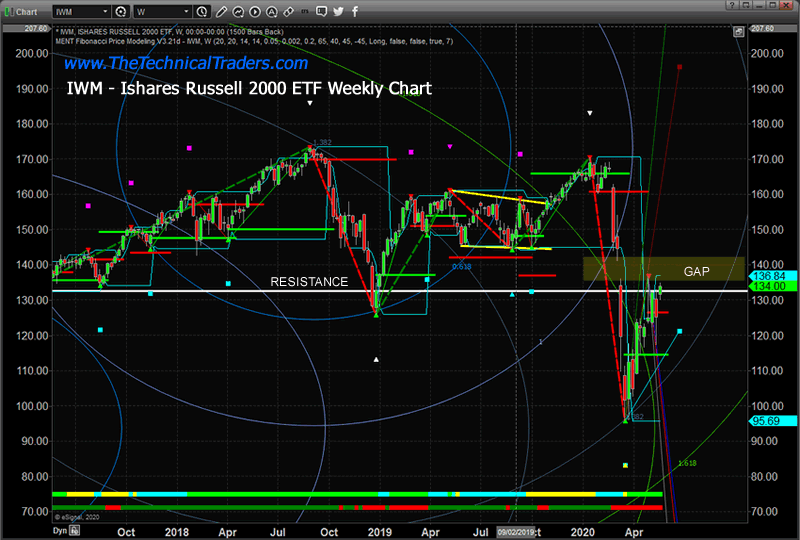
Task: Click the bar replay play icon
Action: pyautogui.click(x=255, y=11)
